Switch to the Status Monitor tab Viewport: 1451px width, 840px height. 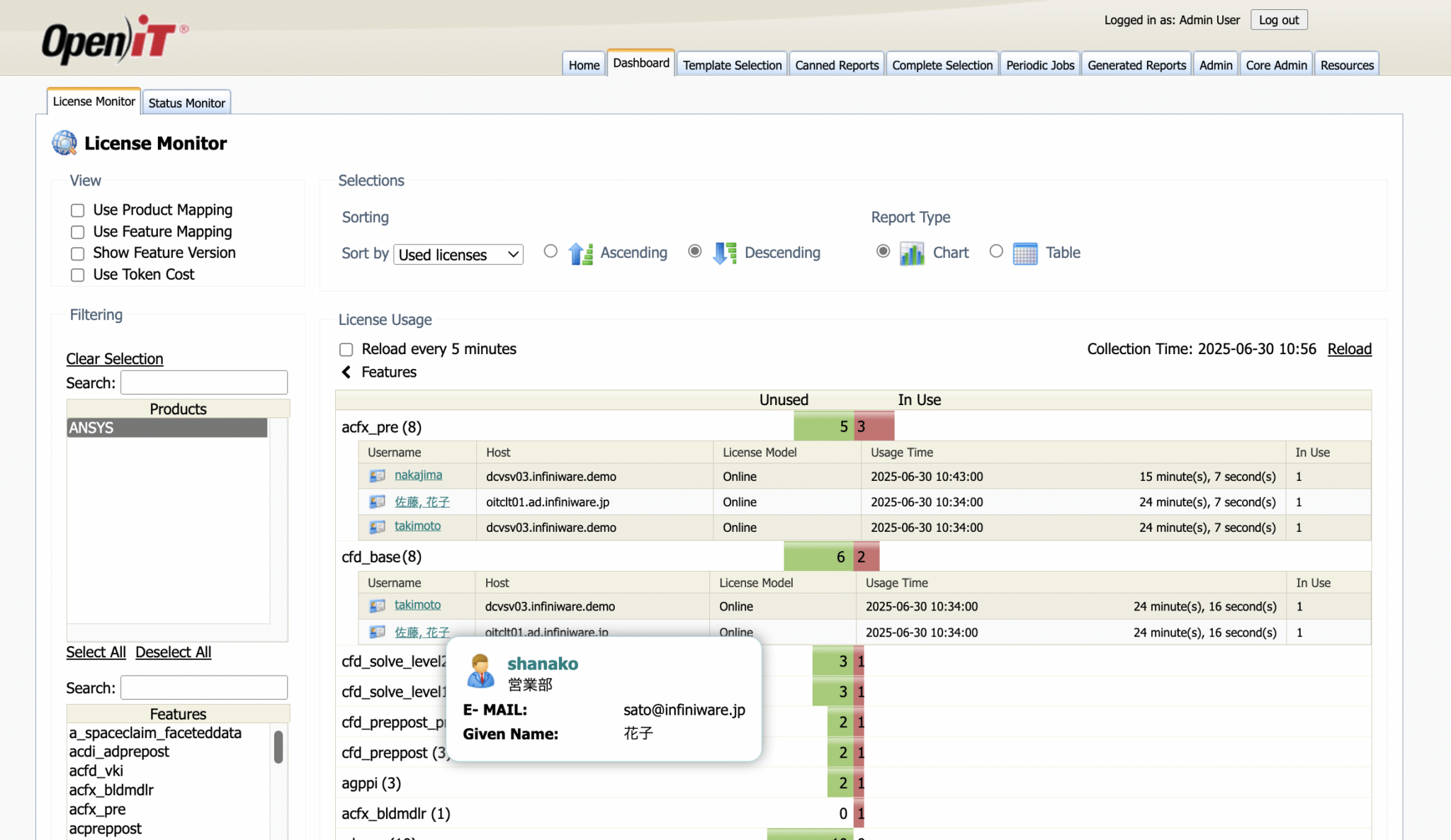(x=186, y=103)
